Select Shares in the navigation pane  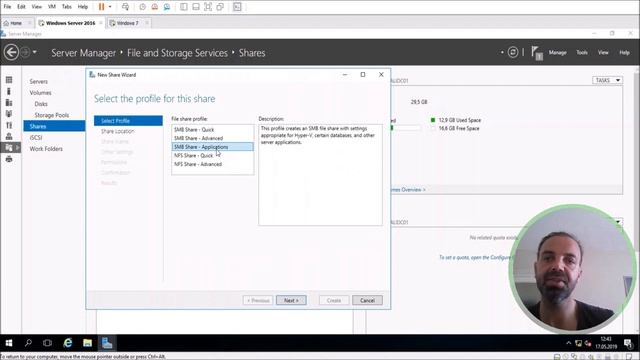click(54, 126)
